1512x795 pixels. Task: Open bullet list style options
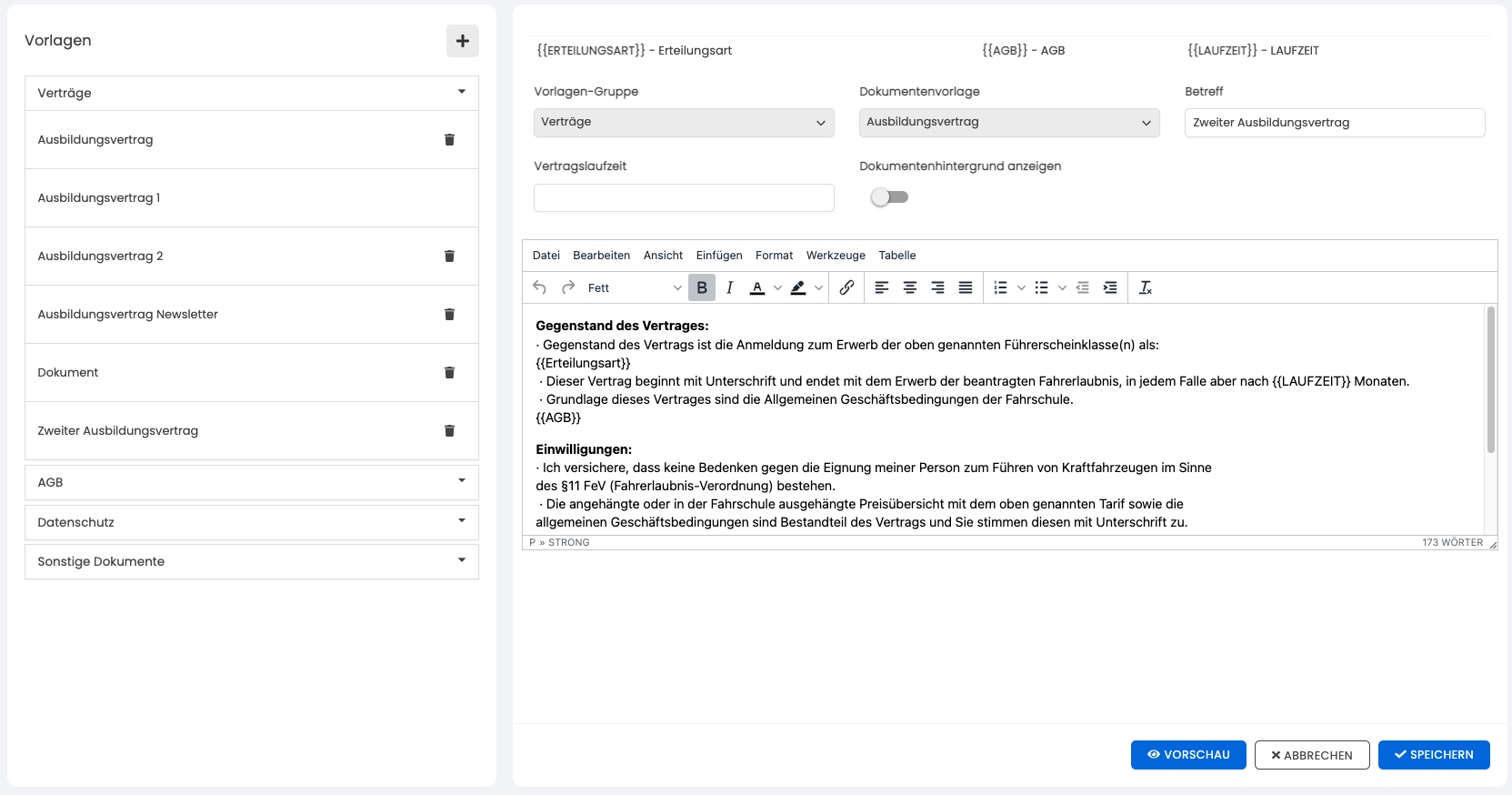(1062, 287)
